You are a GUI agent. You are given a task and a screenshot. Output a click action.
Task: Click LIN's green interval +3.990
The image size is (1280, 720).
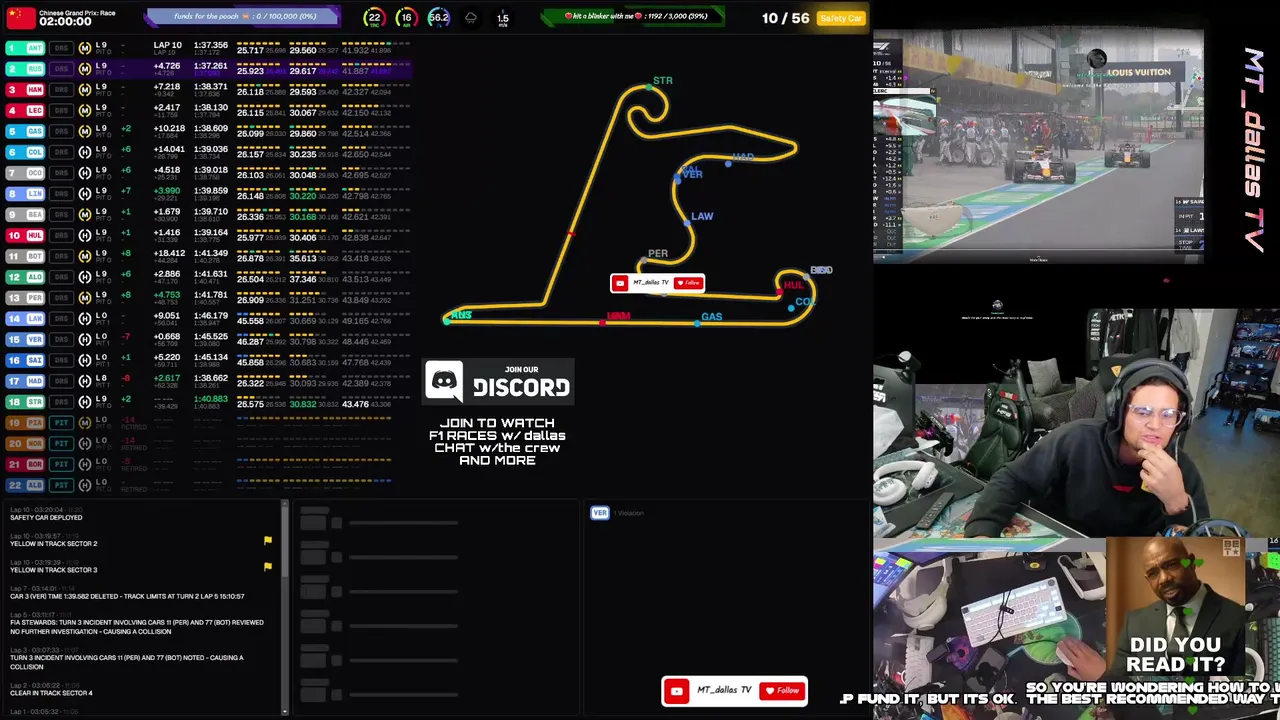(166, 191)
